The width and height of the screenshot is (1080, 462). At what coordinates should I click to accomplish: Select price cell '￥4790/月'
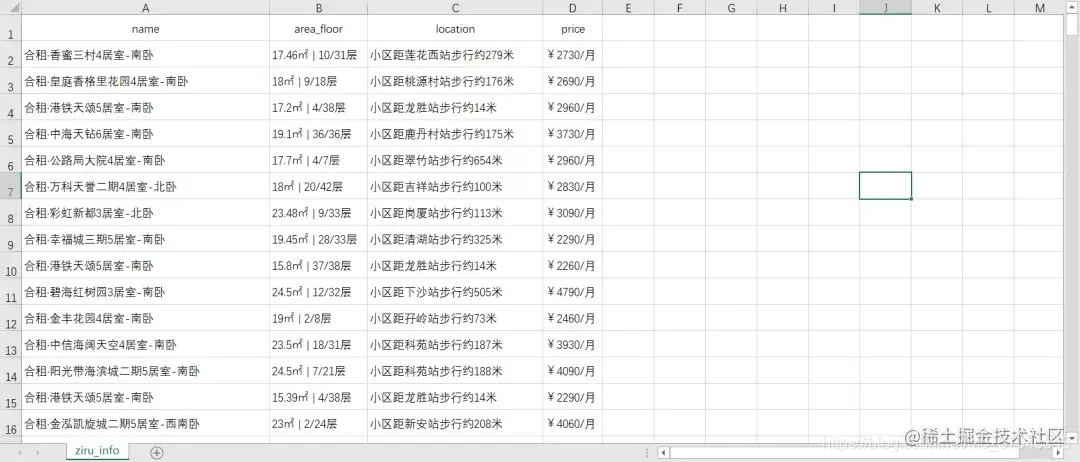coord(572,292)
